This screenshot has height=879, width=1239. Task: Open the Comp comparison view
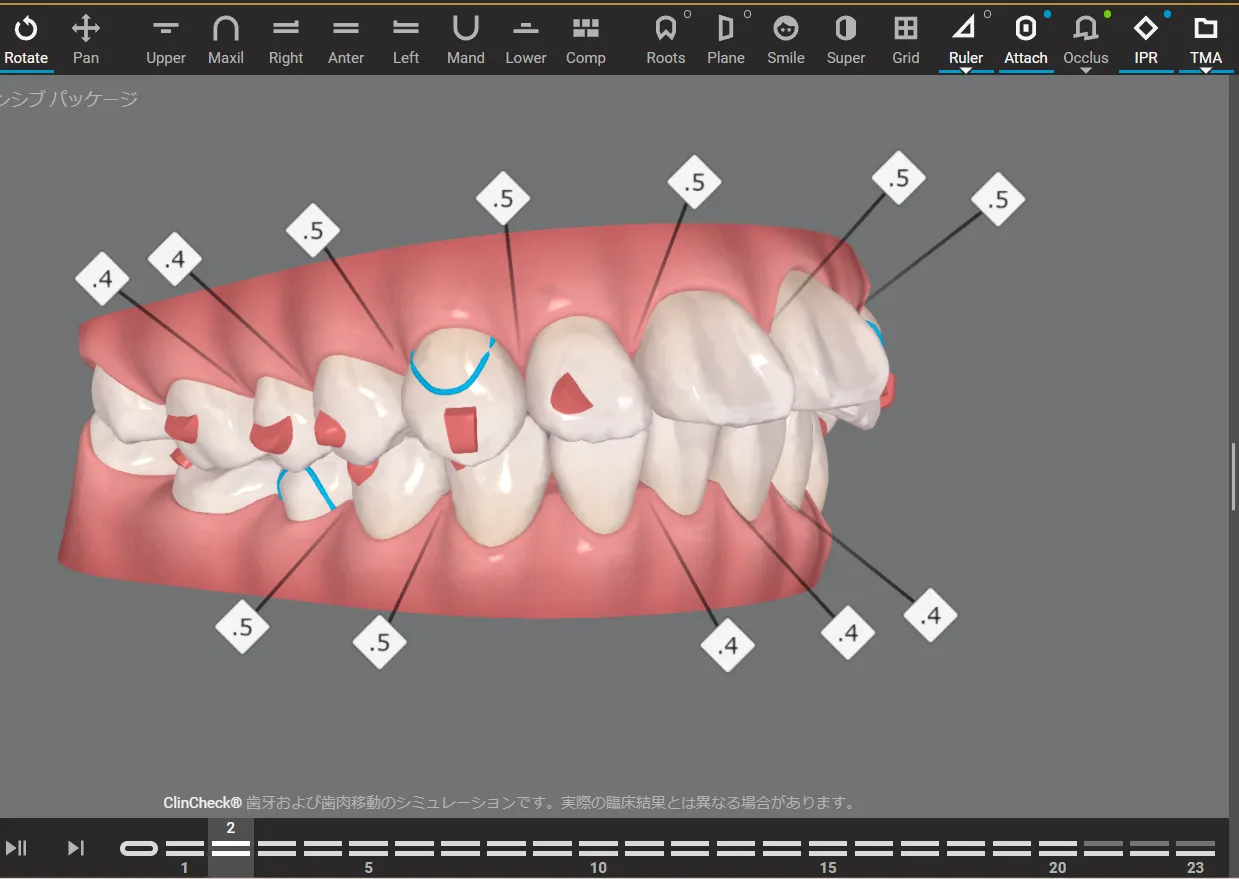[x=586, y=39]
